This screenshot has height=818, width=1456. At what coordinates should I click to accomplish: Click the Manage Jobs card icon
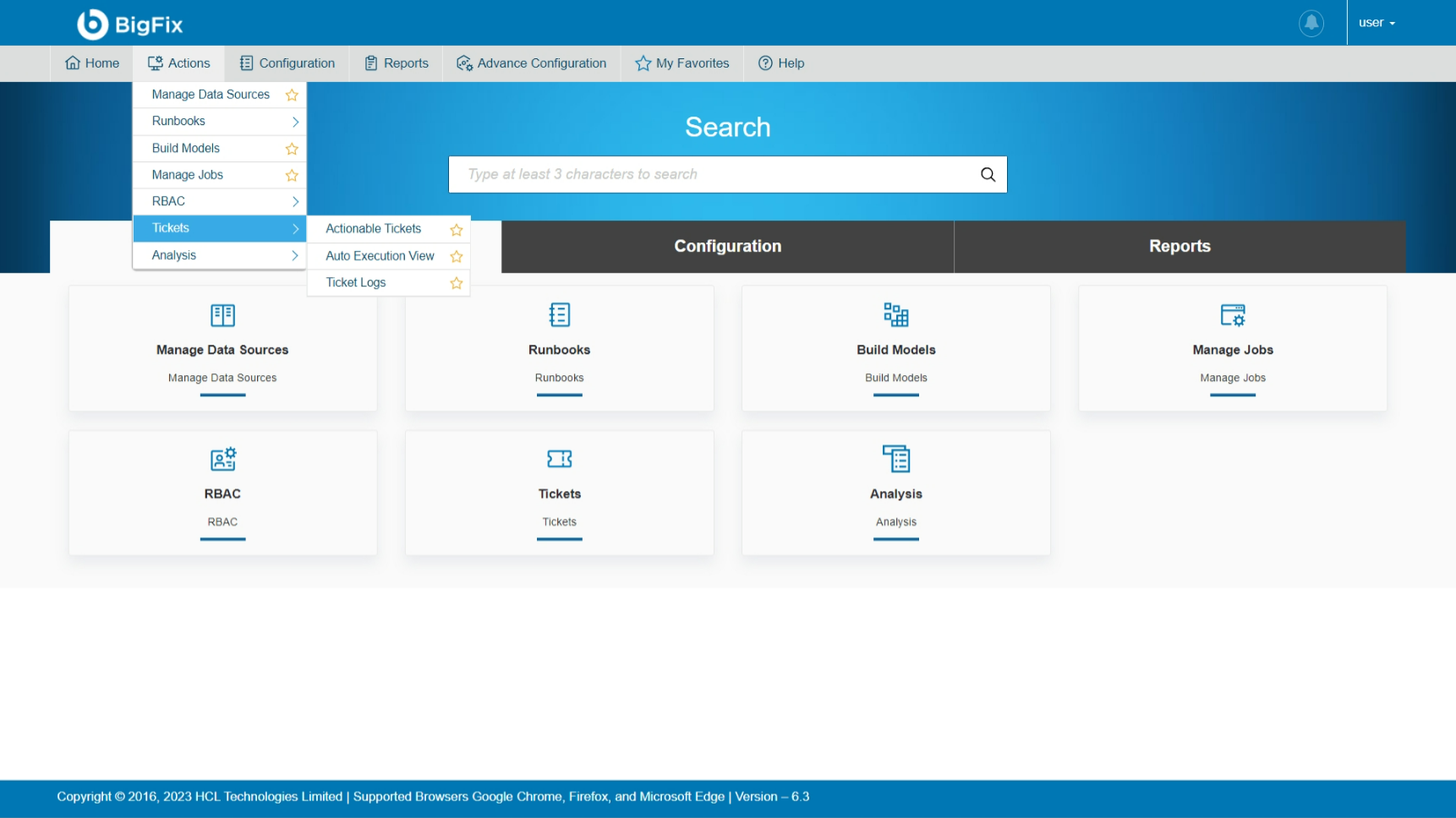click(x=1233, y=315)
